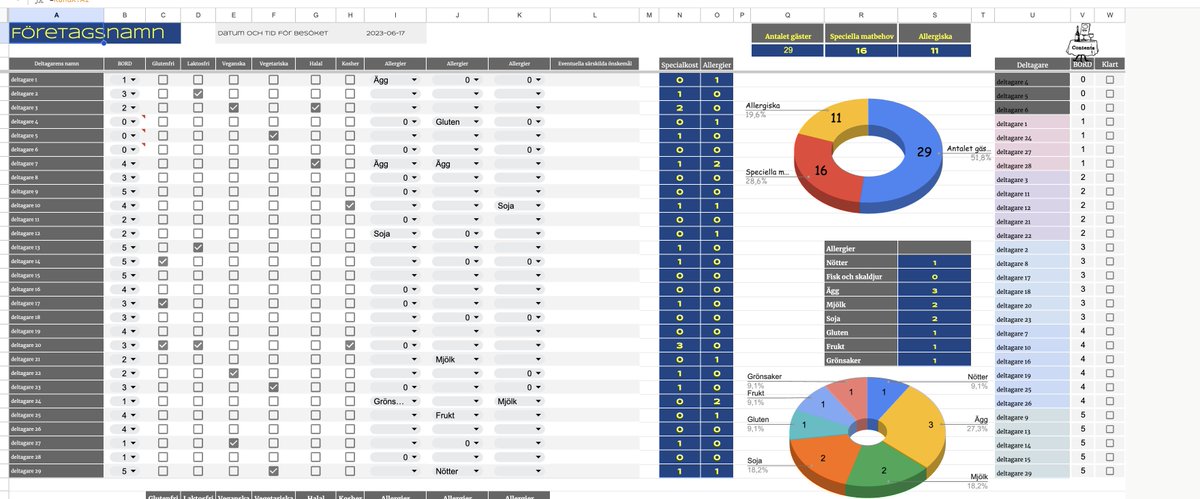Select column A header
Viewport: 1200px width, 499px height.
[54, 14]
